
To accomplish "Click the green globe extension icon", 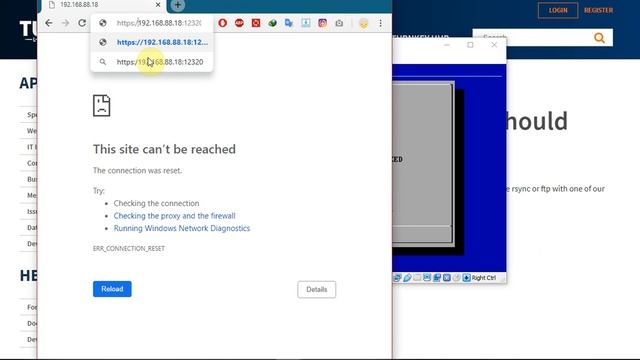I will [272, 23].
